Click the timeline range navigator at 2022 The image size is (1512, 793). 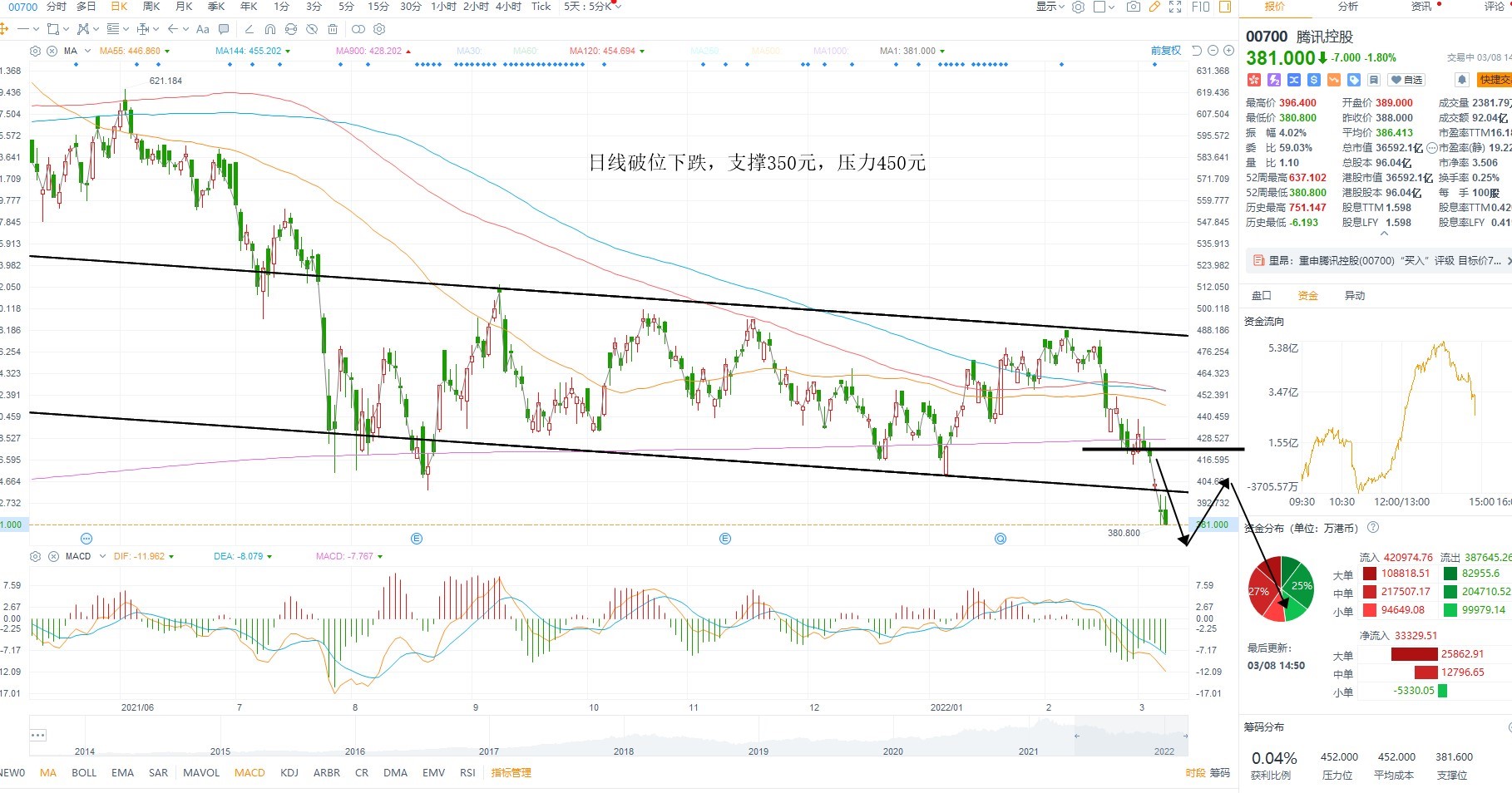click(1164, 751)
